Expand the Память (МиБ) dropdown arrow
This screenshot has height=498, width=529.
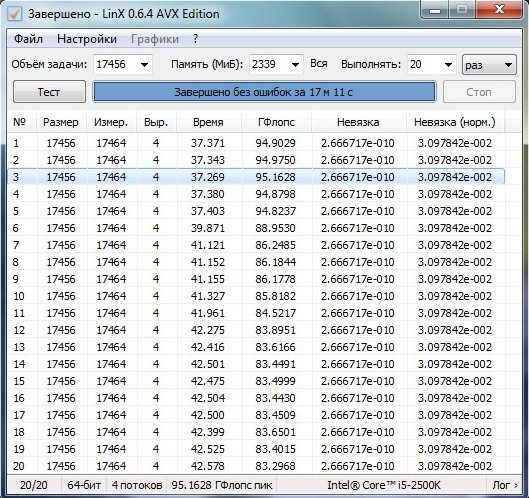point(295,64)
